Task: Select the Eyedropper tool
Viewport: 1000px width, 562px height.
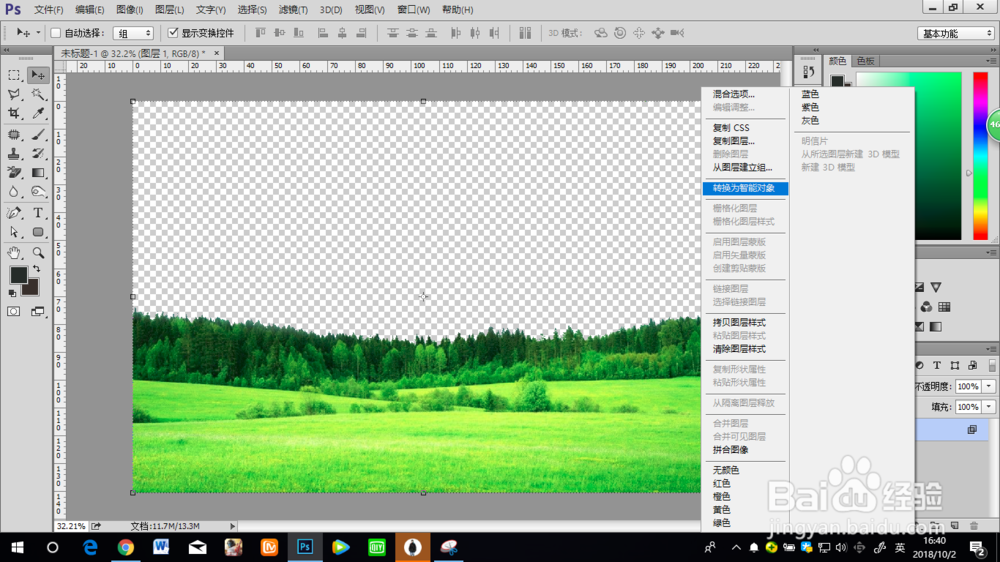Action: pos(38,114)
